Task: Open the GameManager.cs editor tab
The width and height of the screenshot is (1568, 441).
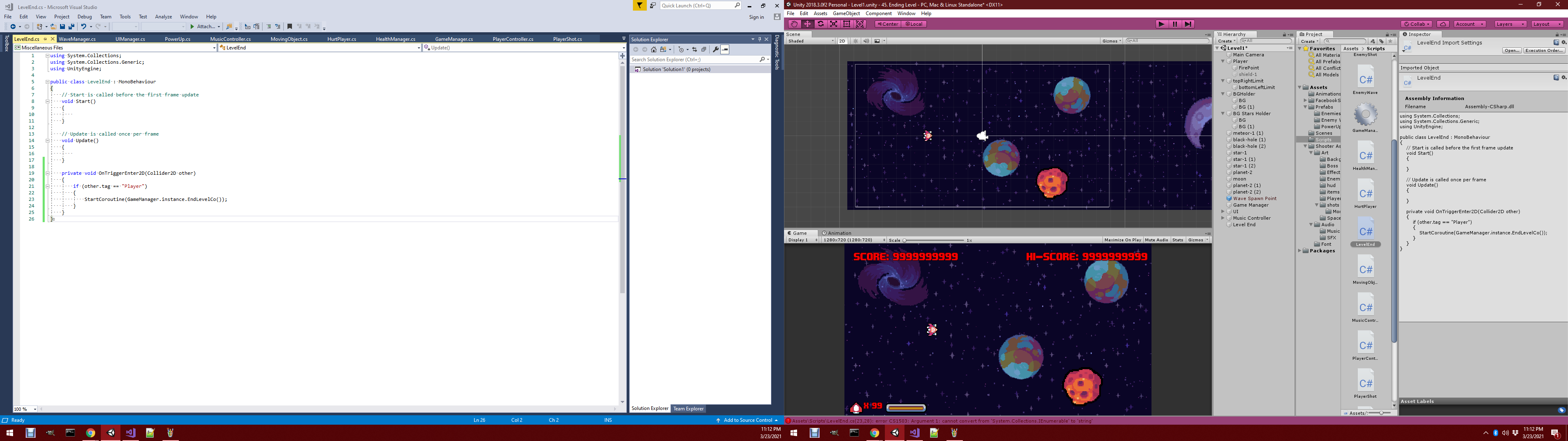Action: click(454, 39)
